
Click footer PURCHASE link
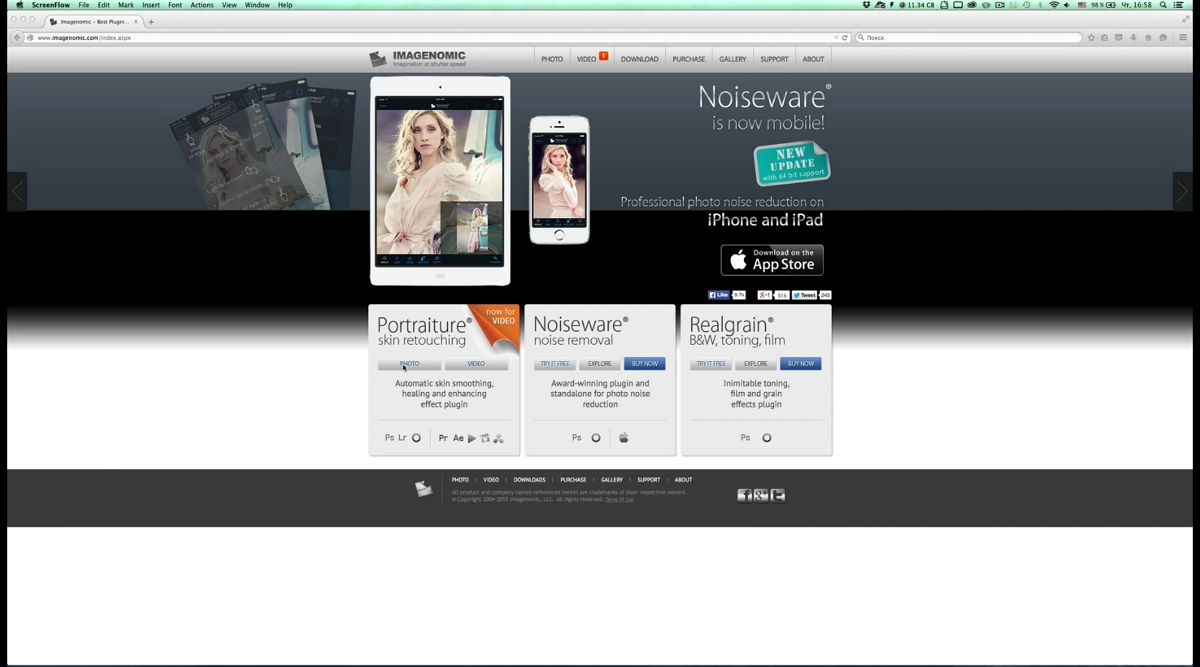(x=573, y=480)
